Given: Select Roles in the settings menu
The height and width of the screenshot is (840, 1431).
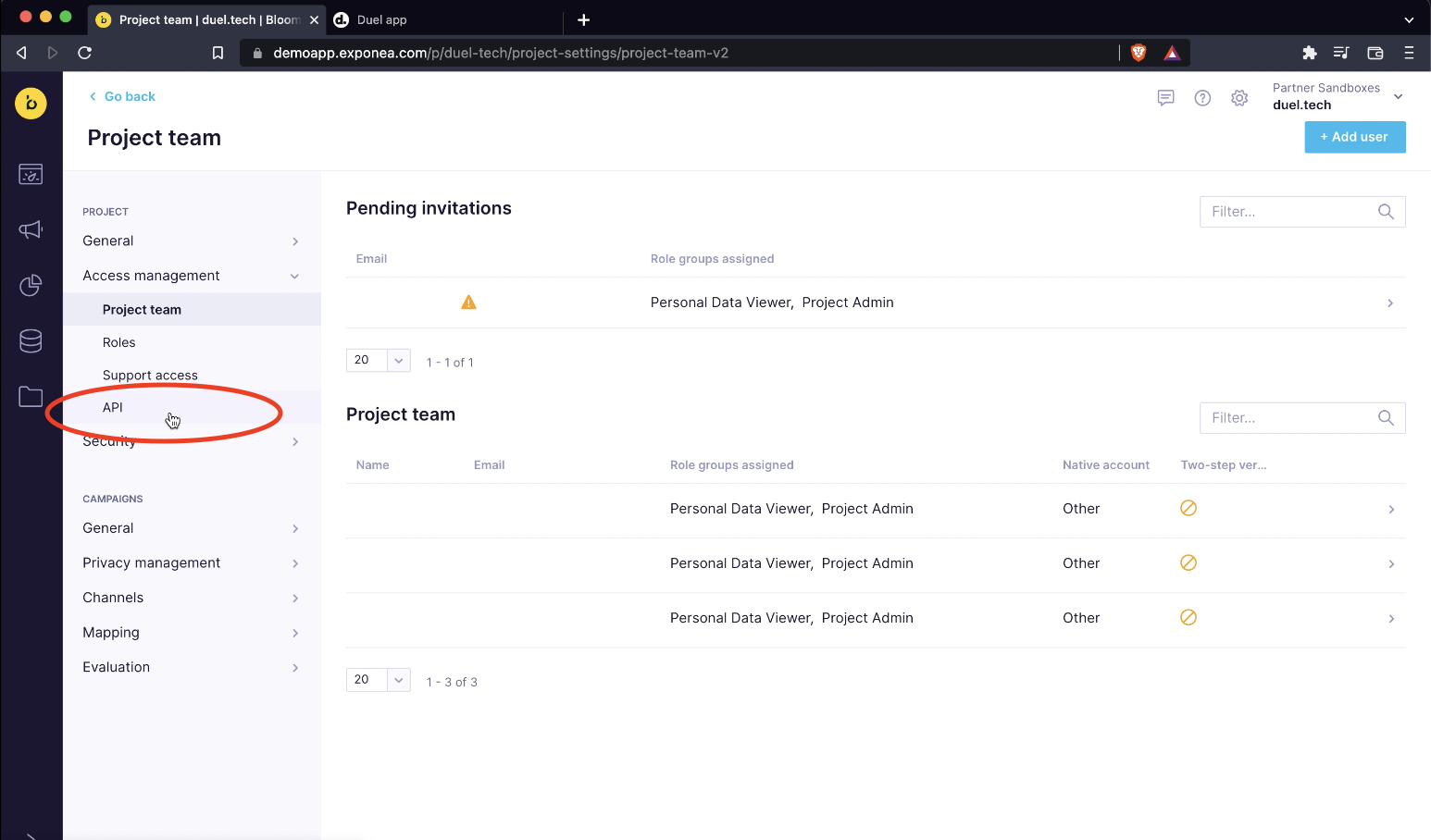Looking at the screenshot, I should [119, 342].
